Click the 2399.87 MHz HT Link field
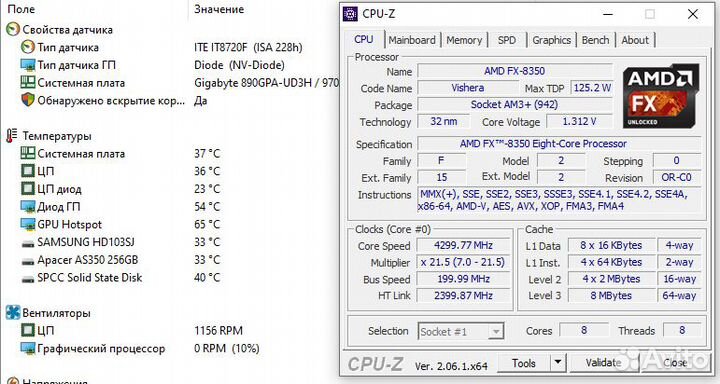The width and height of the screenshot is (720, 384). click(x=463, y=295)
